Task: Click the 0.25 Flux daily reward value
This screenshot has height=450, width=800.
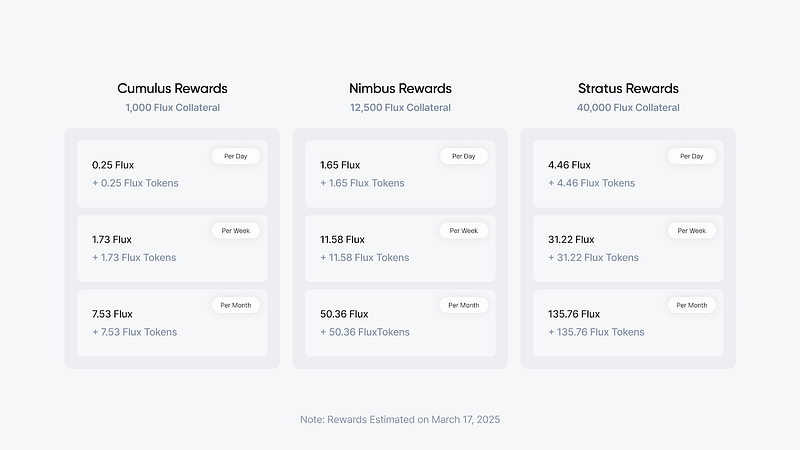Action: pos(112,165)
